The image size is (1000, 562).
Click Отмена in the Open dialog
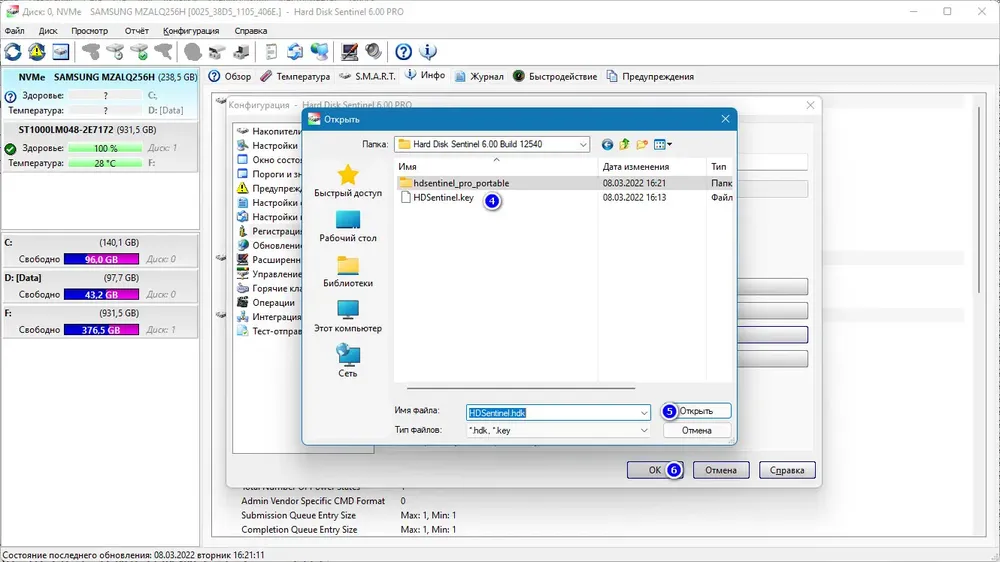click(696, 431)
